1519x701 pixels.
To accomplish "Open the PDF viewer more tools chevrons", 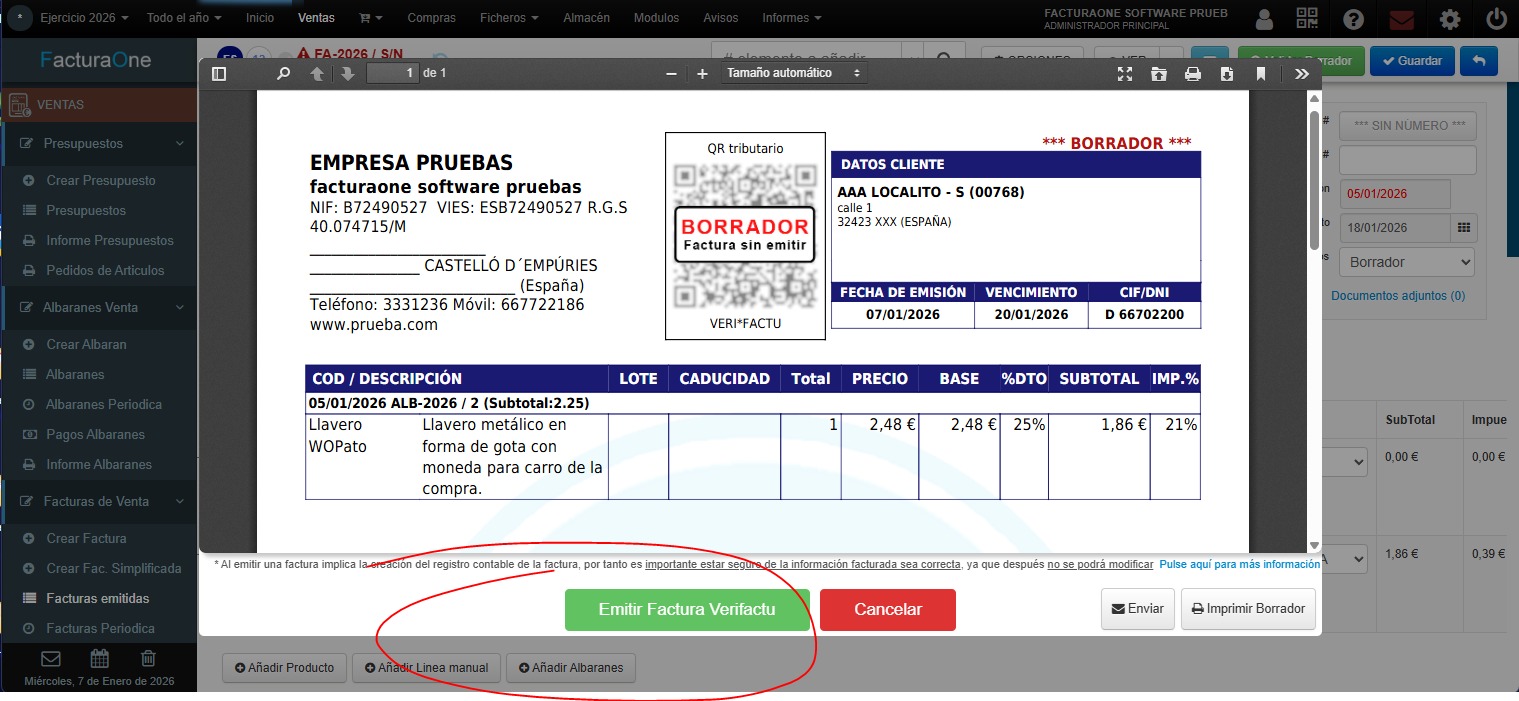I will [x=1301, y=74].
